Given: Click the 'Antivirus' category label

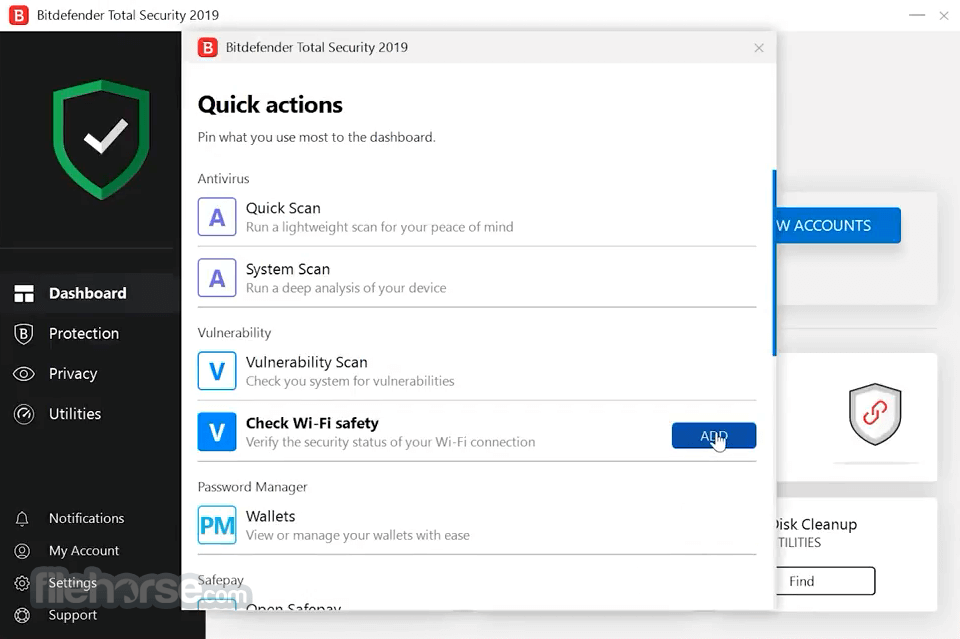Looking at the screenshot, I should [223, 179].
